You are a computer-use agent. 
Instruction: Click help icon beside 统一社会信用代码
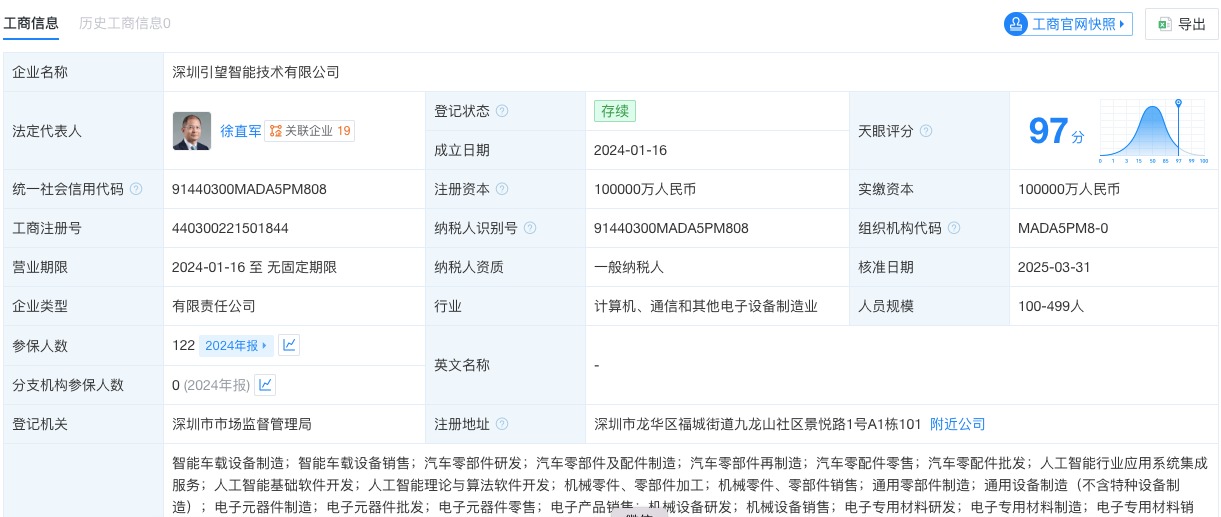coord(136,189)
